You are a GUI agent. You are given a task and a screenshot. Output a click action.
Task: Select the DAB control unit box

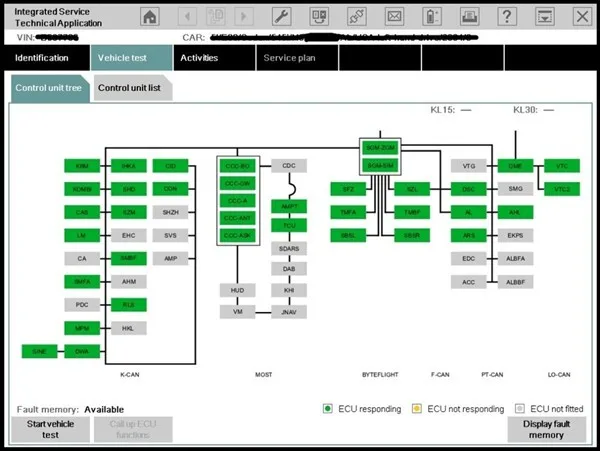(x=289, y=269)
